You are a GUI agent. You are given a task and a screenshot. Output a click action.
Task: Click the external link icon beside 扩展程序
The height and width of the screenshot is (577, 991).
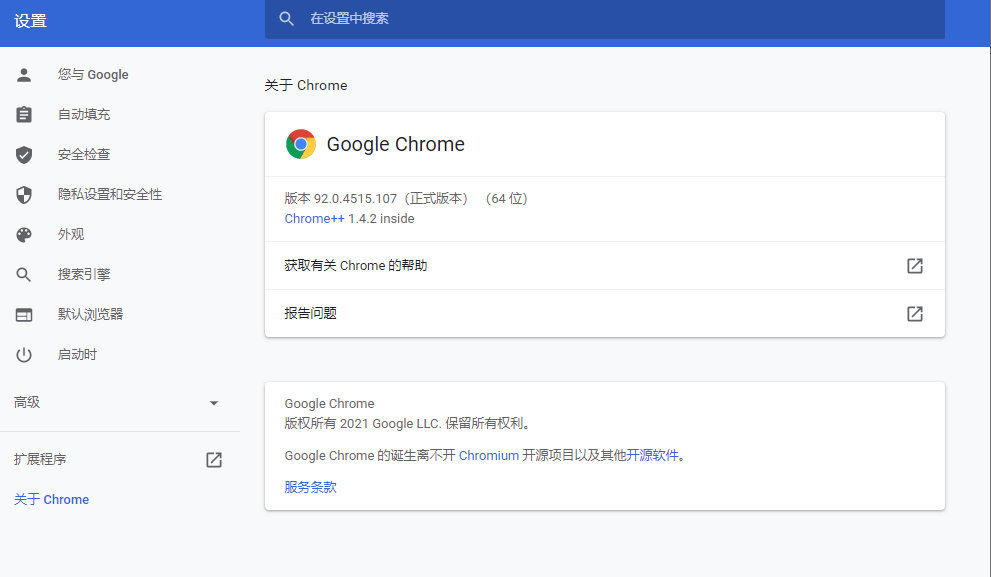(x=214, y=459)
